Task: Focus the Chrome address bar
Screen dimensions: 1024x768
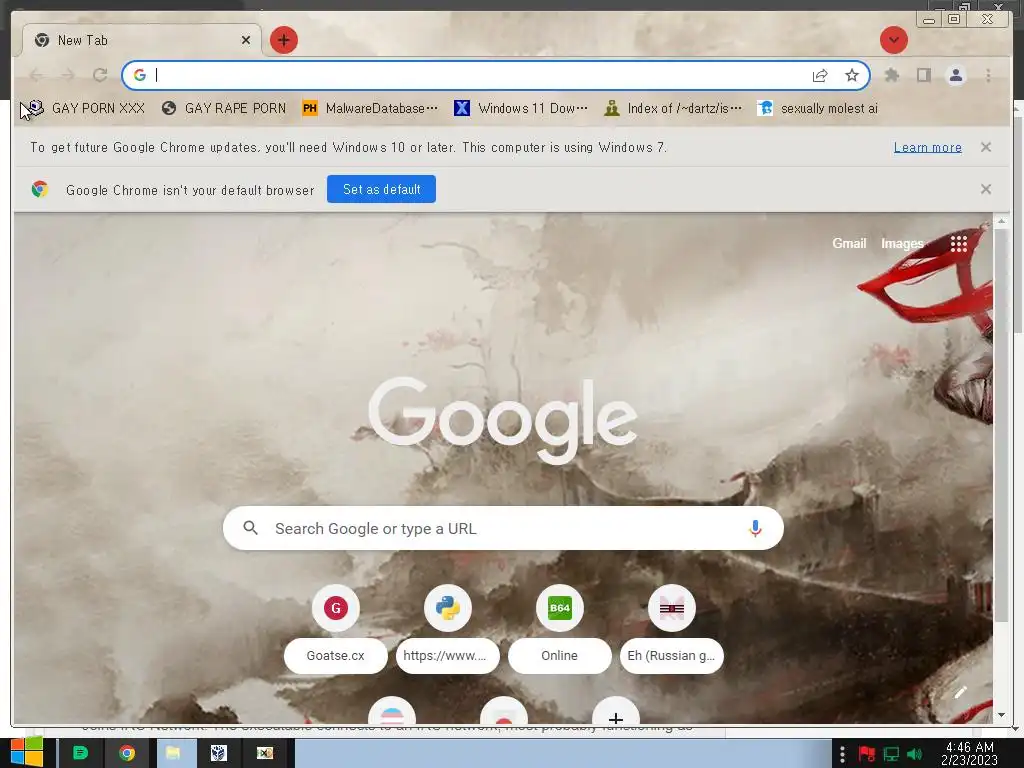Action: pos(480,75)
